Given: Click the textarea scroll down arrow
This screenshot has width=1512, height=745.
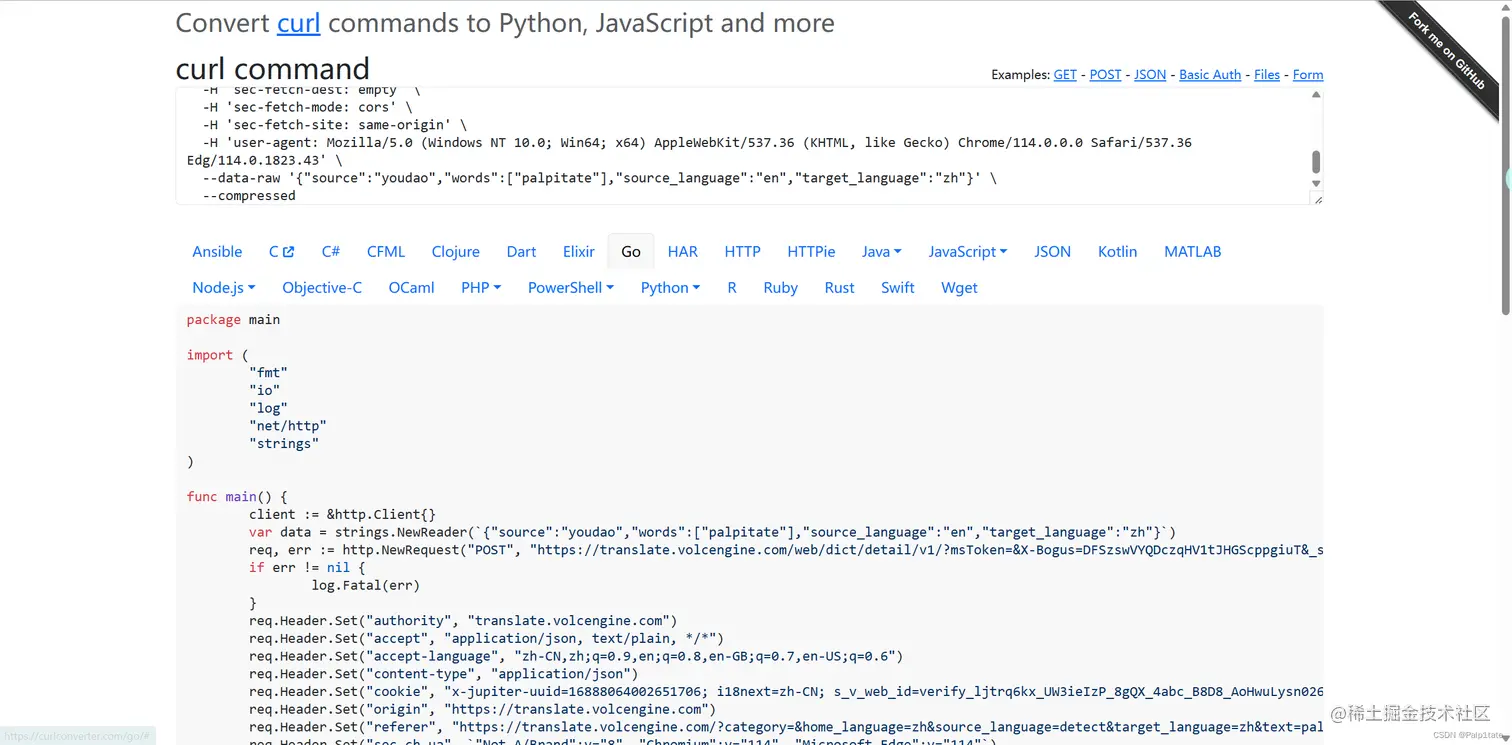Looking at the screenshot, I should point(1316,184).
